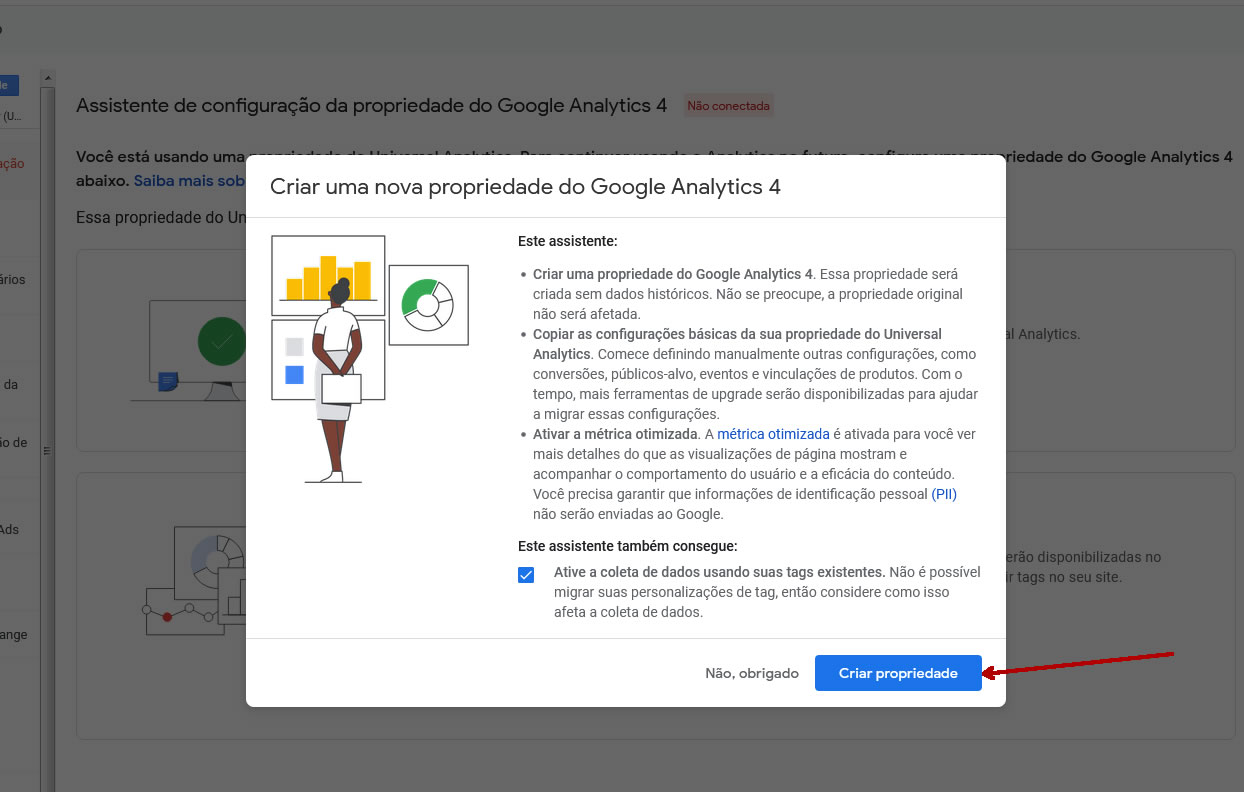The image size is (1244, 792).
Task: Dismiss dialog with Não, obrigado
Action: click(752, 673)
